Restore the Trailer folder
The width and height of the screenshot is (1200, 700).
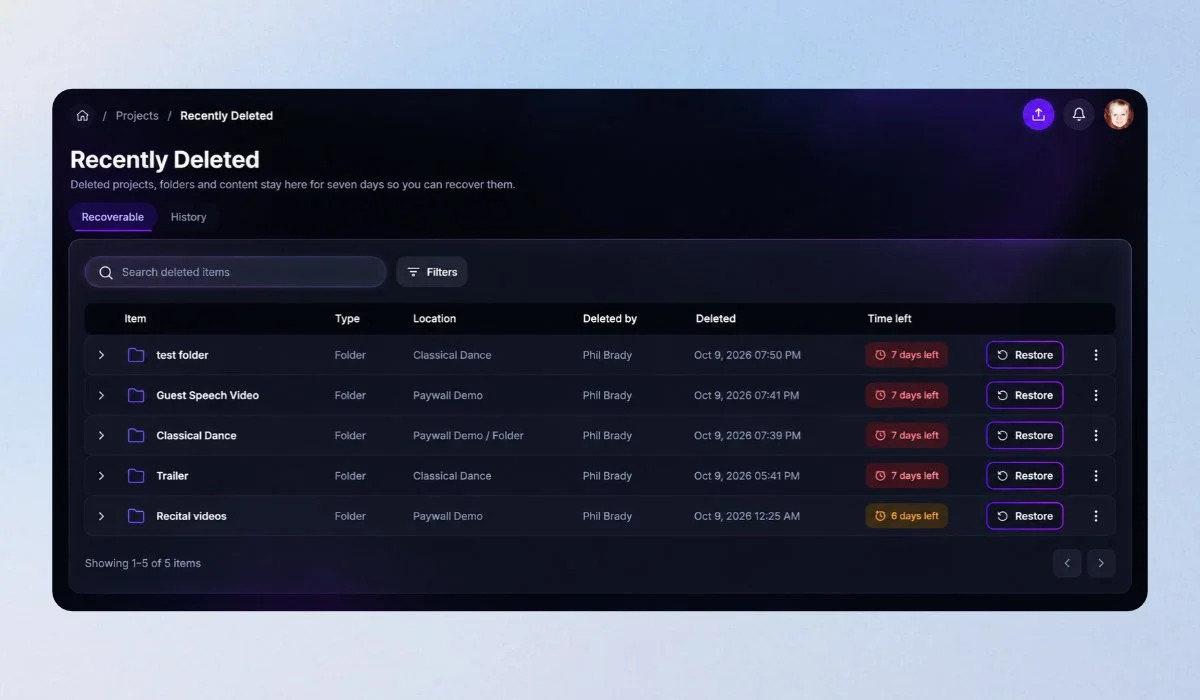click(1025, 476)
